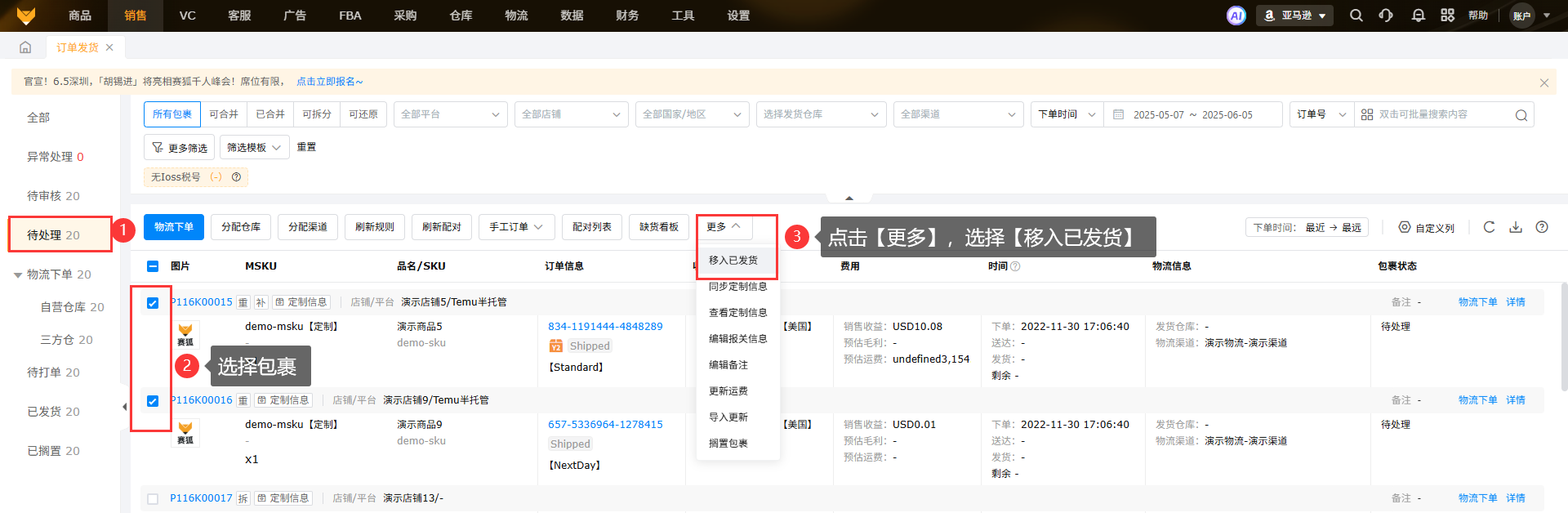Click the download export icon

tap(1516, 227)
